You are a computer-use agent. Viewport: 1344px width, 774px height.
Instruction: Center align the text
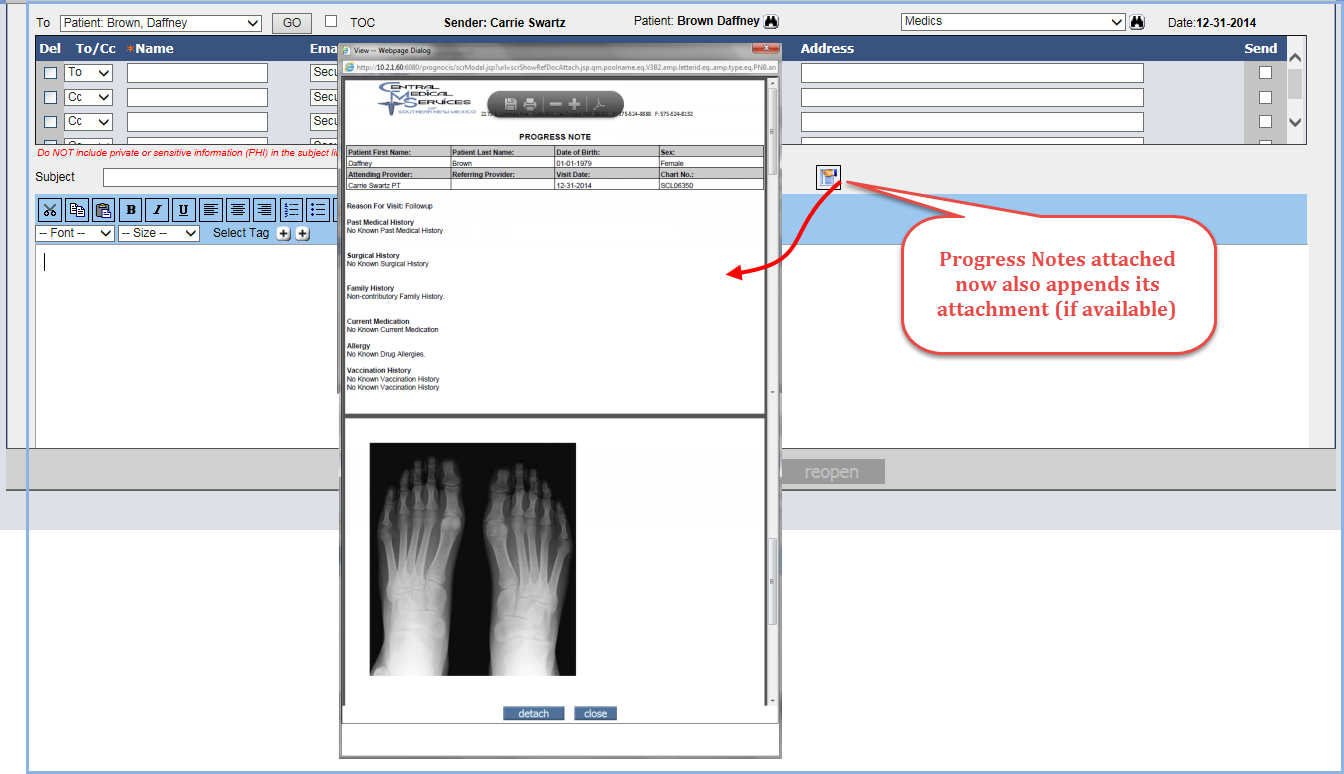(x=237, y=210)
